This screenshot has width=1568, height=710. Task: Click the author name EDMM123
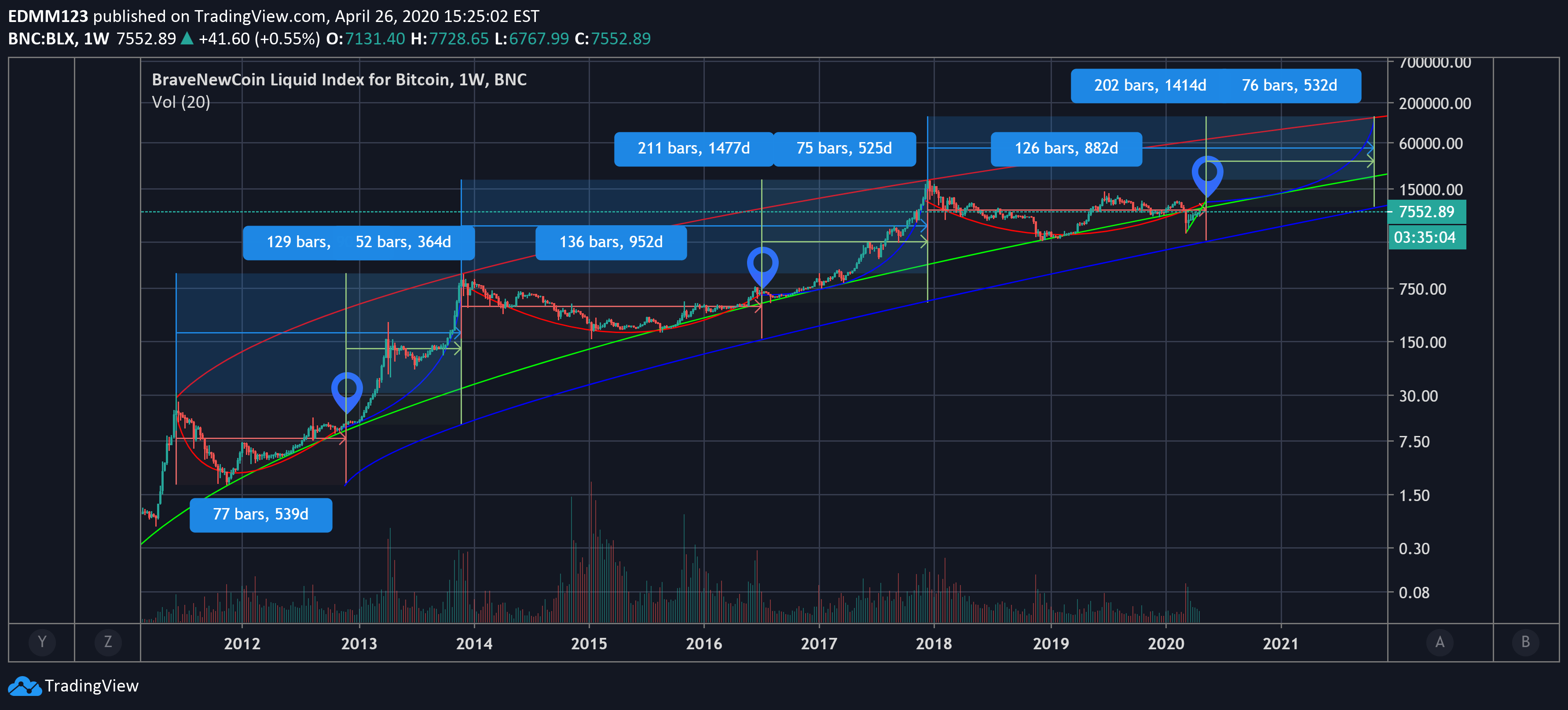(x=48, y=16)
